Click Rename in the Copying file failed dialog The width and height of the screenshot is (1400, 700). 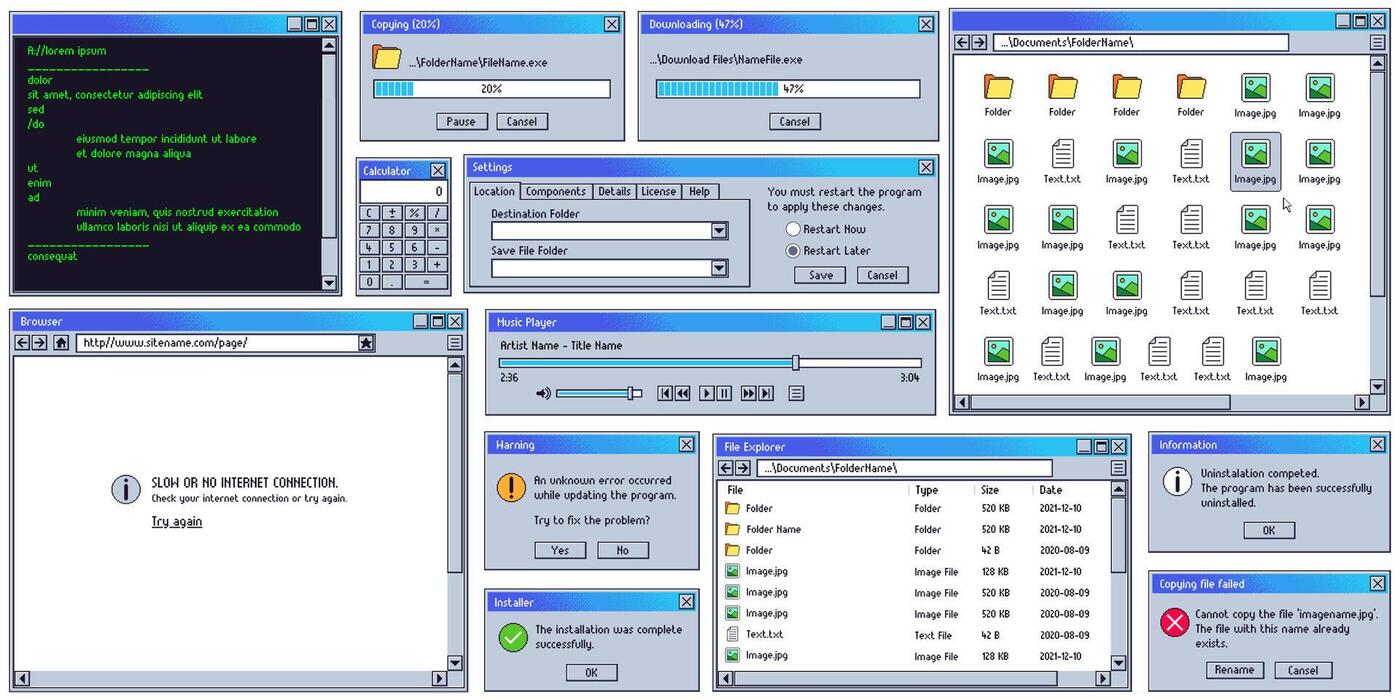(1234, 670)
